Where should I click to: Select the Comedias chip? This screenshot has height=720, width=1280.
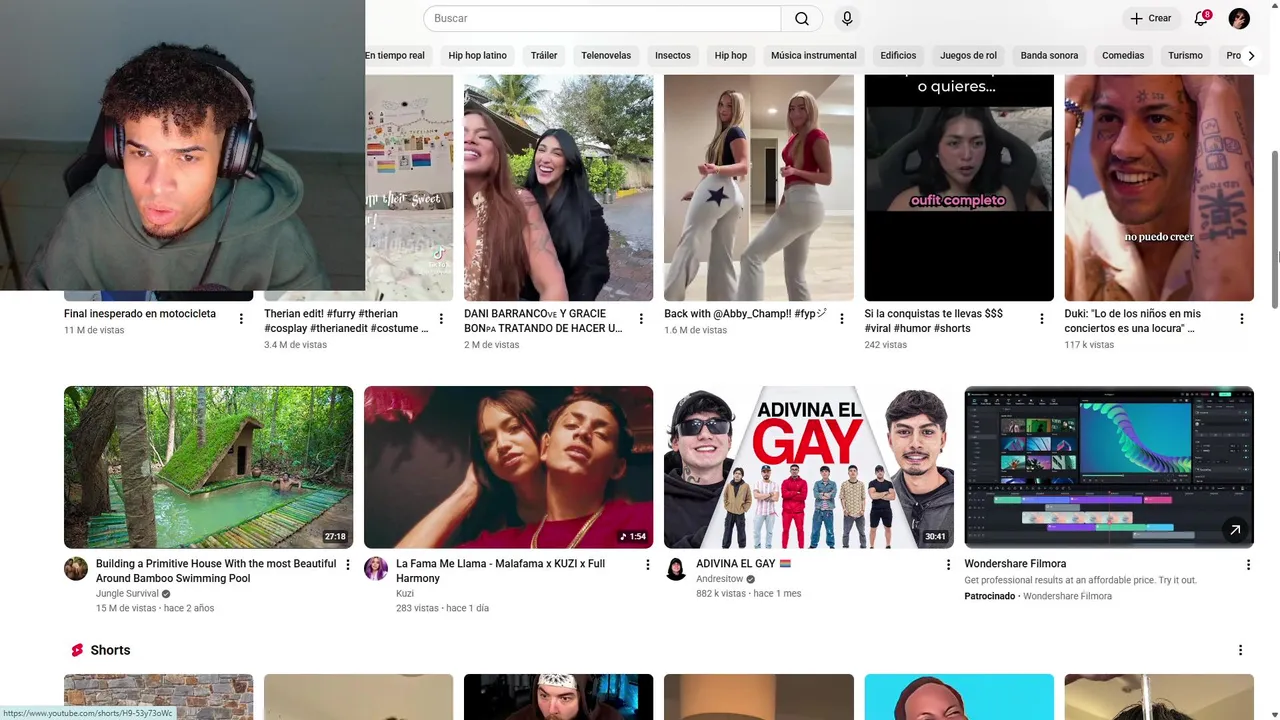(1123, 55)
